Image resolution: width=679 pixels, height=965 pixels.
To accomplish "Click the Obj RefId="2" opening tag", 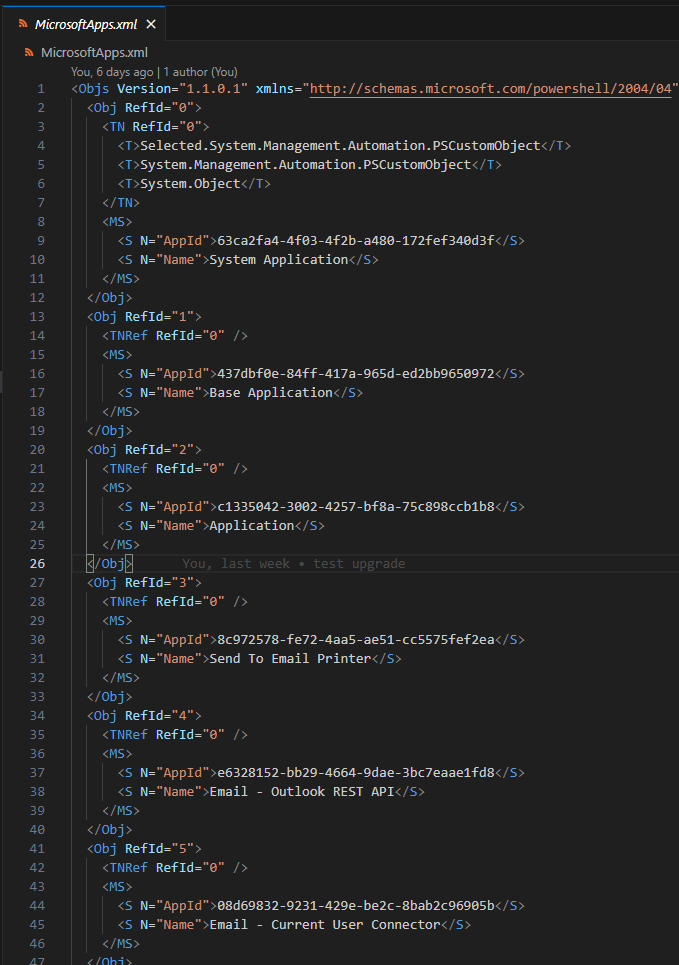I will (x=144, y=449).
